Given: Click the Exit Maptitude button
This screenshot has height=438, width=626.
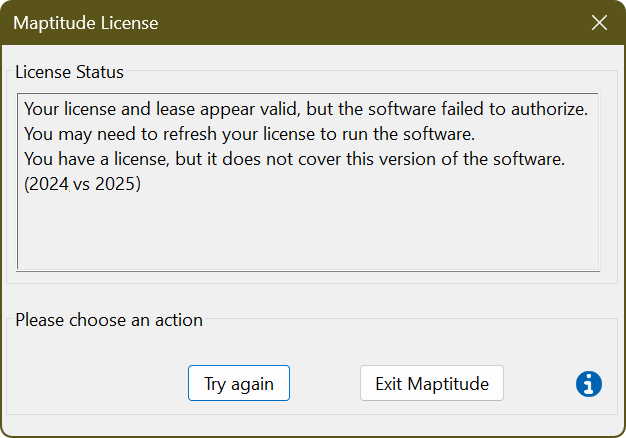Looking at the screenshot, I should coord(431,383).
